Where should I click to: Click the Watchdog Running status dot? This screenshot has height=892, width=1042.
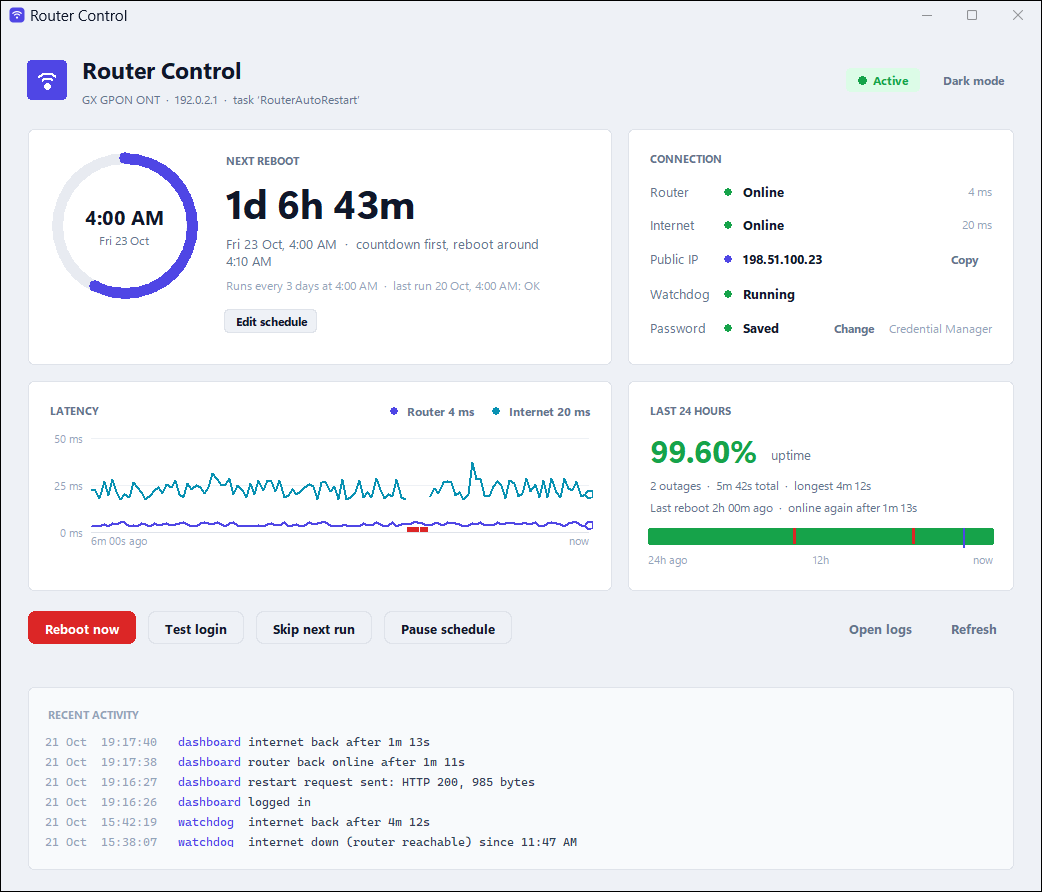coord(728,294)
